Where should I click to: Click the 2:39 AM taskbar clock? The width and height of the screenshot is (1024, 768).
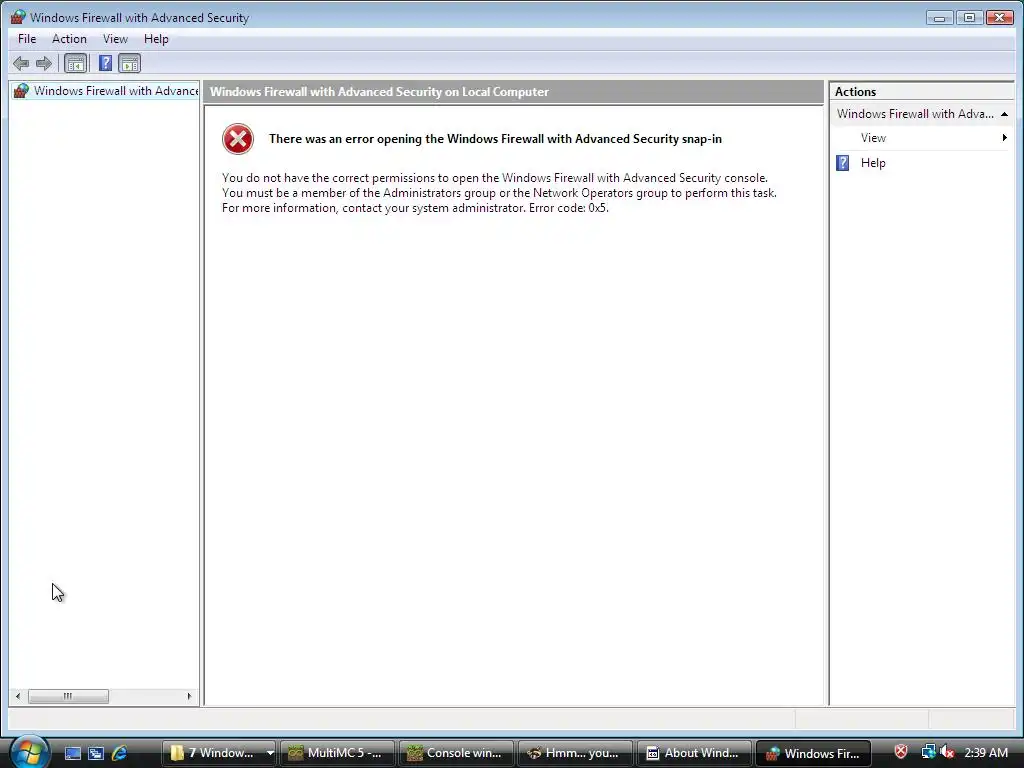click(986, 752)
